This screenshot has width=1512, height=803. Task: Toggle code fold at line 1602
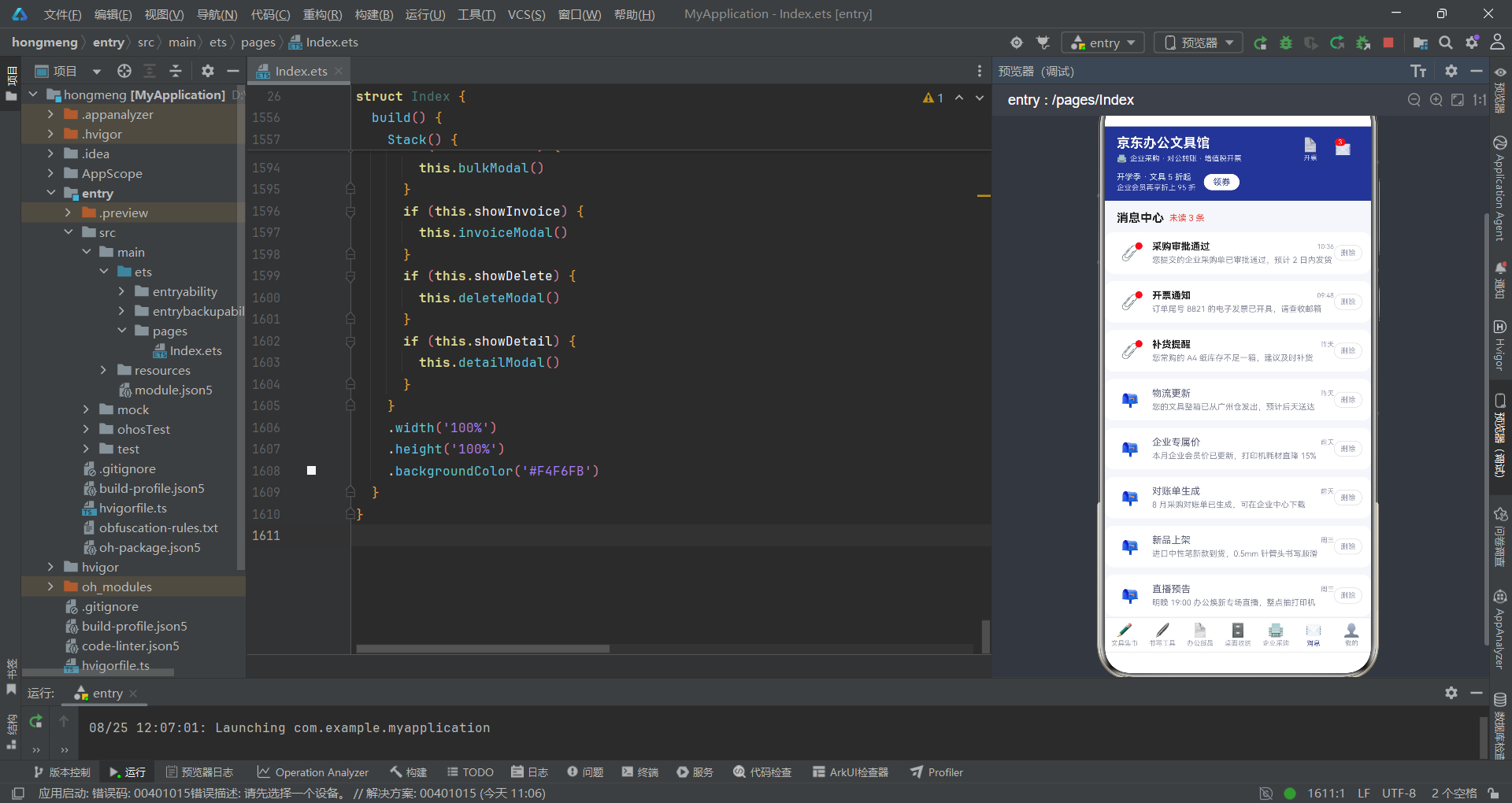[350, 341]
